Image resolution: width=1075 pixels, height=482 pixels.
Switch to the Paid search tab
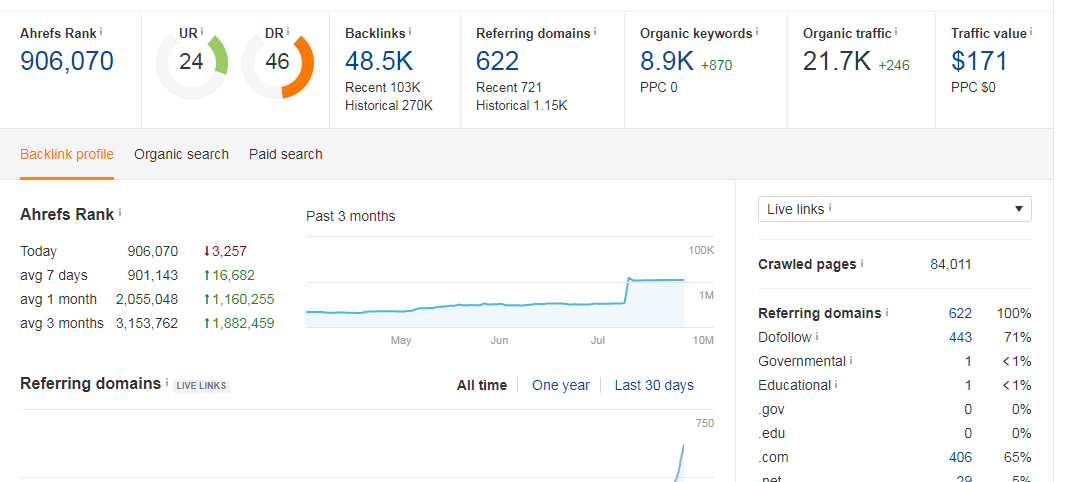tap(286, 154)
